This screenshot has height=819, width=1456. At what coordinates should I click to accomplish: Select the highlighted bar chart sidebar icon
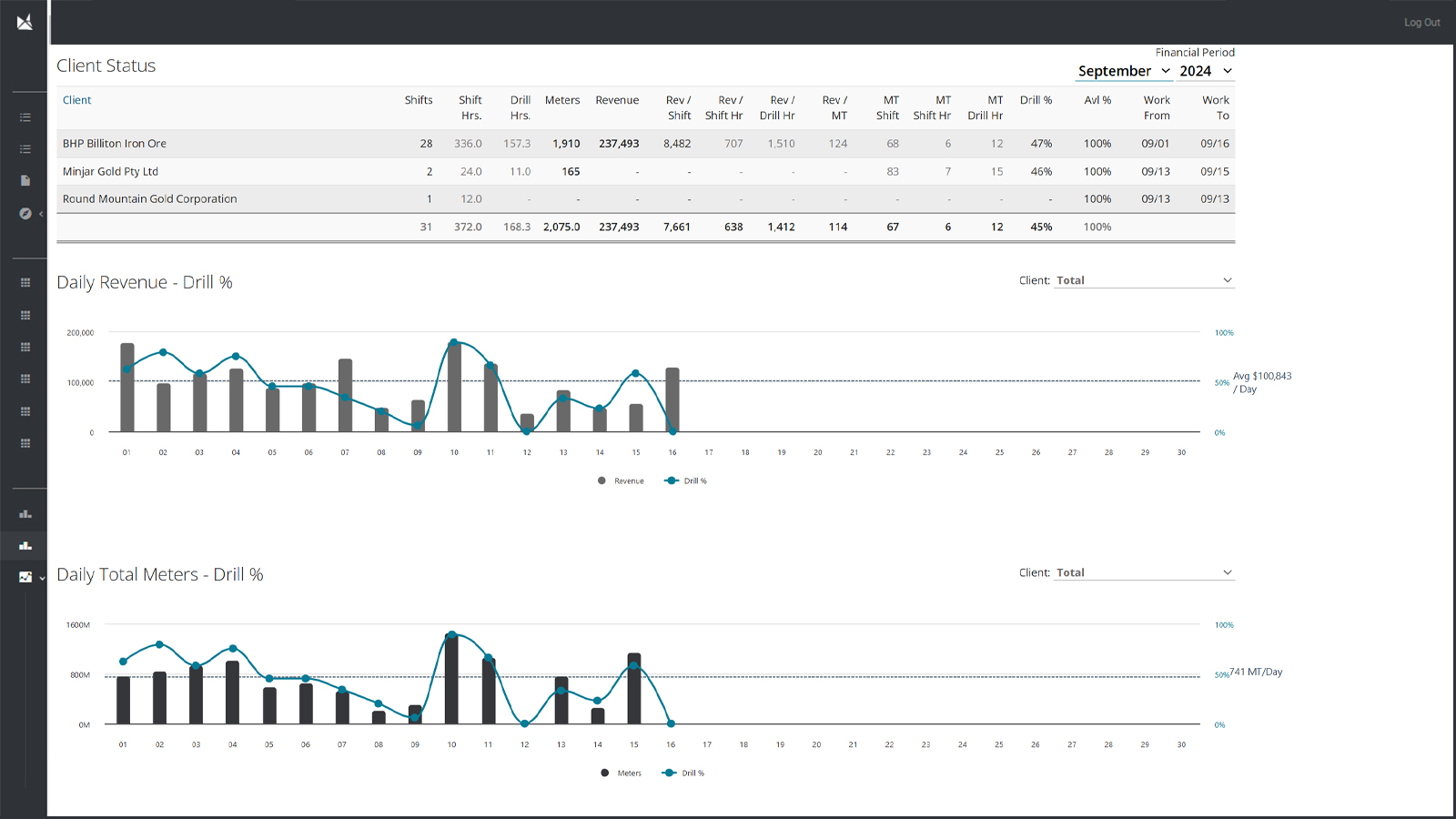pyautogui.click(x=25, y=546)
